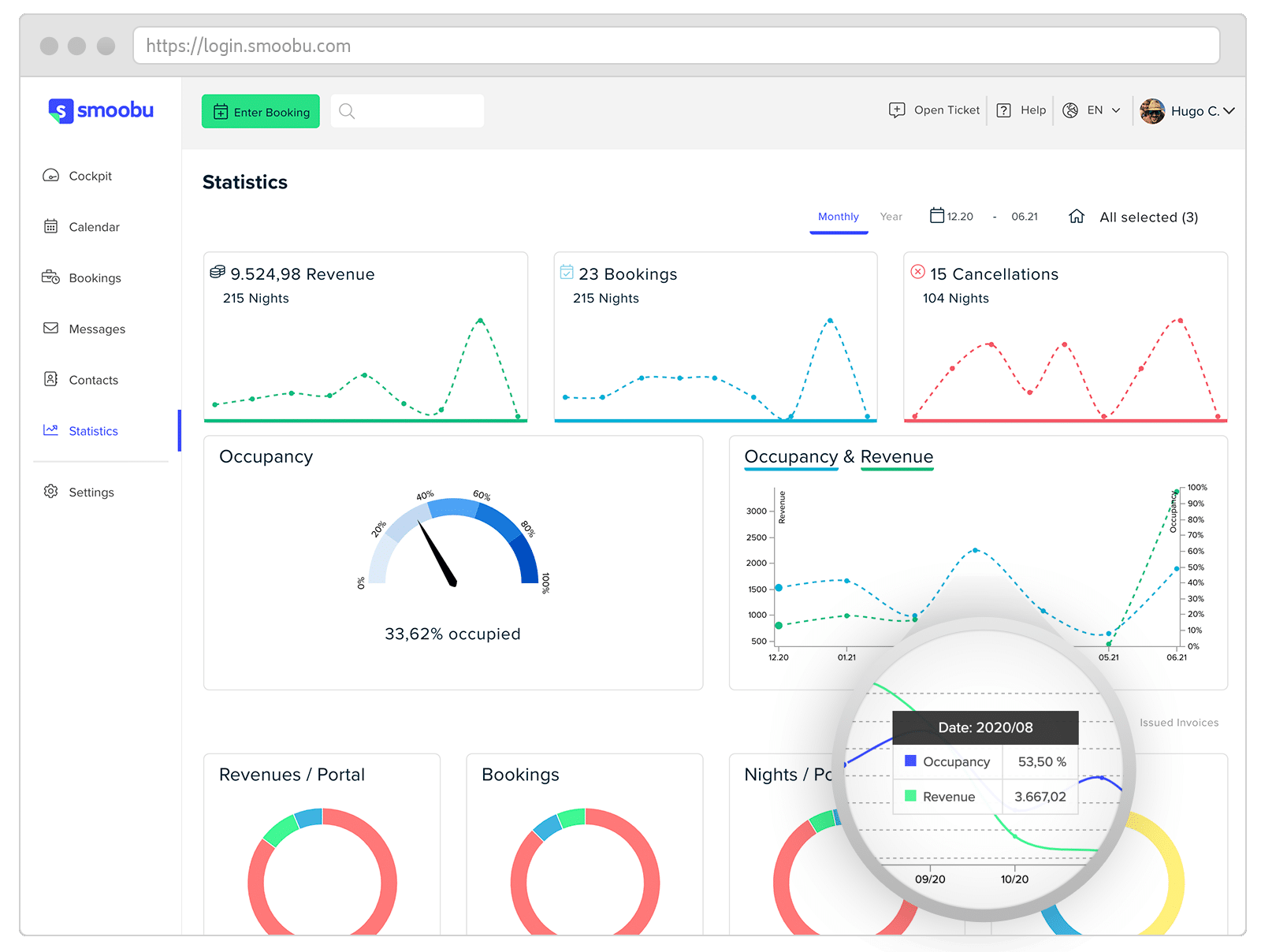Click the Hugo C. profile avatar
The height and width of the screenshot is (952, 1261).
click(x=1152, y=111)
